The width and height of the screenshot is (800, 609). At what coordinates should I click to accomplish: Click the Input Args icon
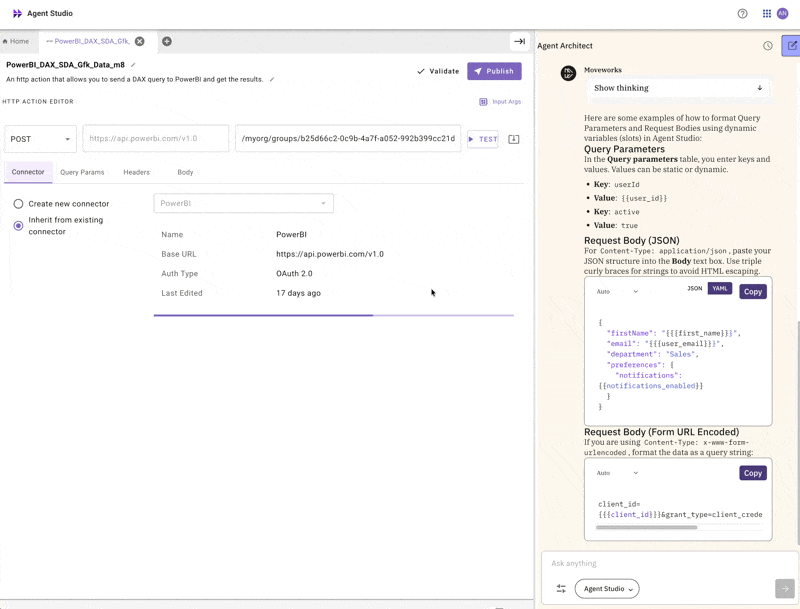pyautogui.click(x=483, y=102)
